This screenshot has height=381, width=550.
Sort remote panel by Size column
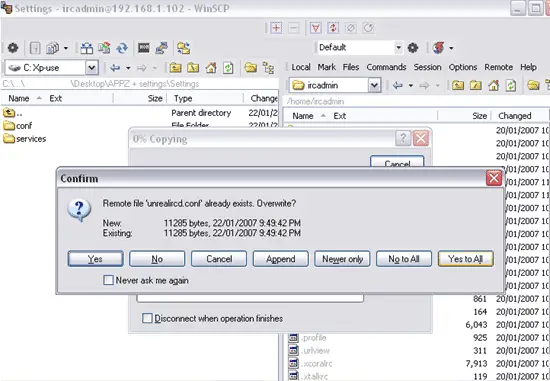(464, 116)
